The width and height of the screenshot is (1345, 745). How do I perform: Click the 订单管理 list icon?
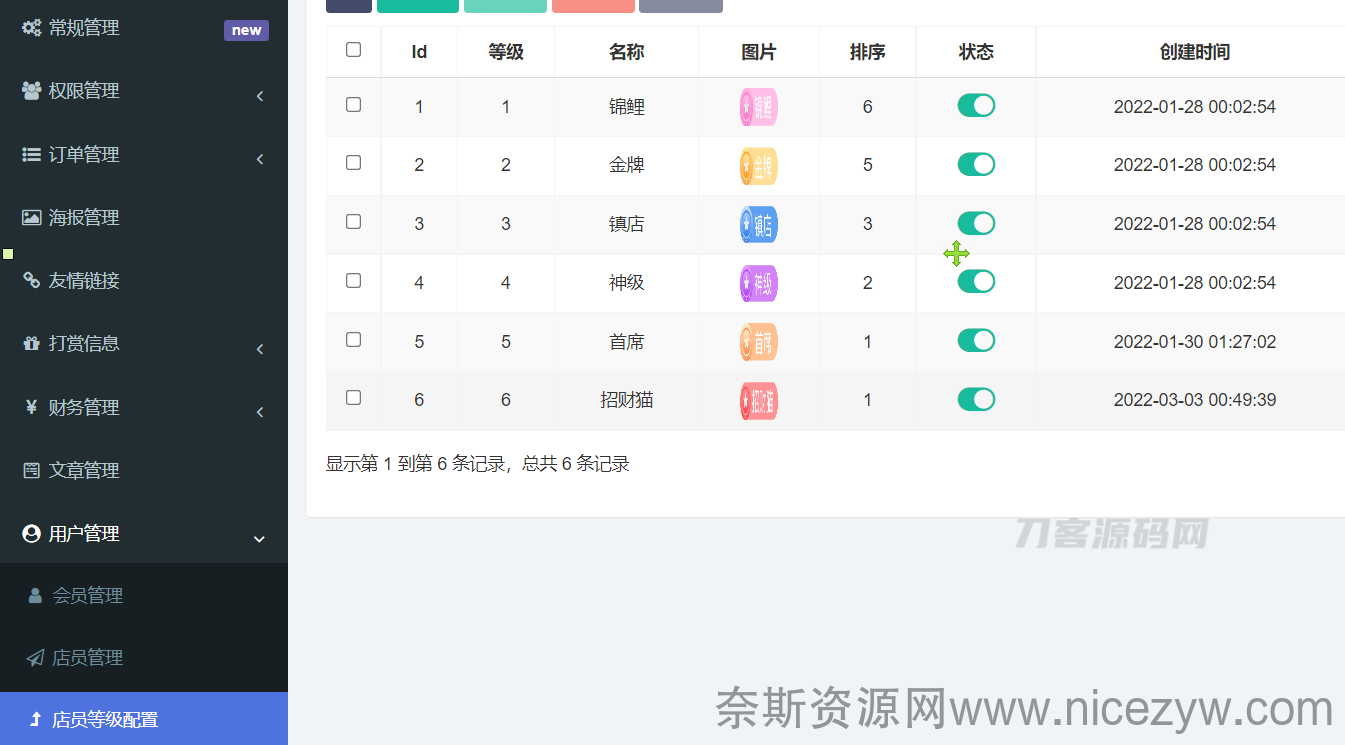[x=32, y=155]
